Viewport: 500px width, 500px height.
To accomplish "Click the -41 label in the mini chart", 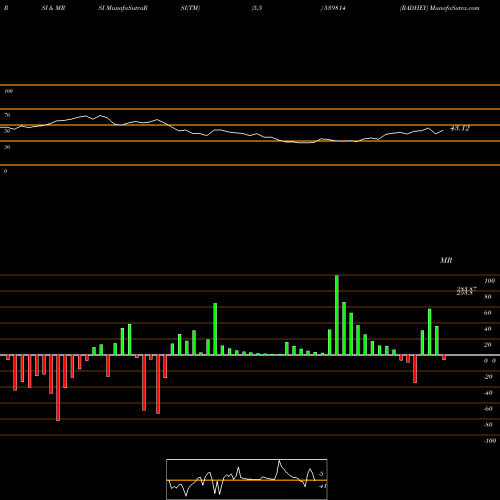I will coord(322,486).
